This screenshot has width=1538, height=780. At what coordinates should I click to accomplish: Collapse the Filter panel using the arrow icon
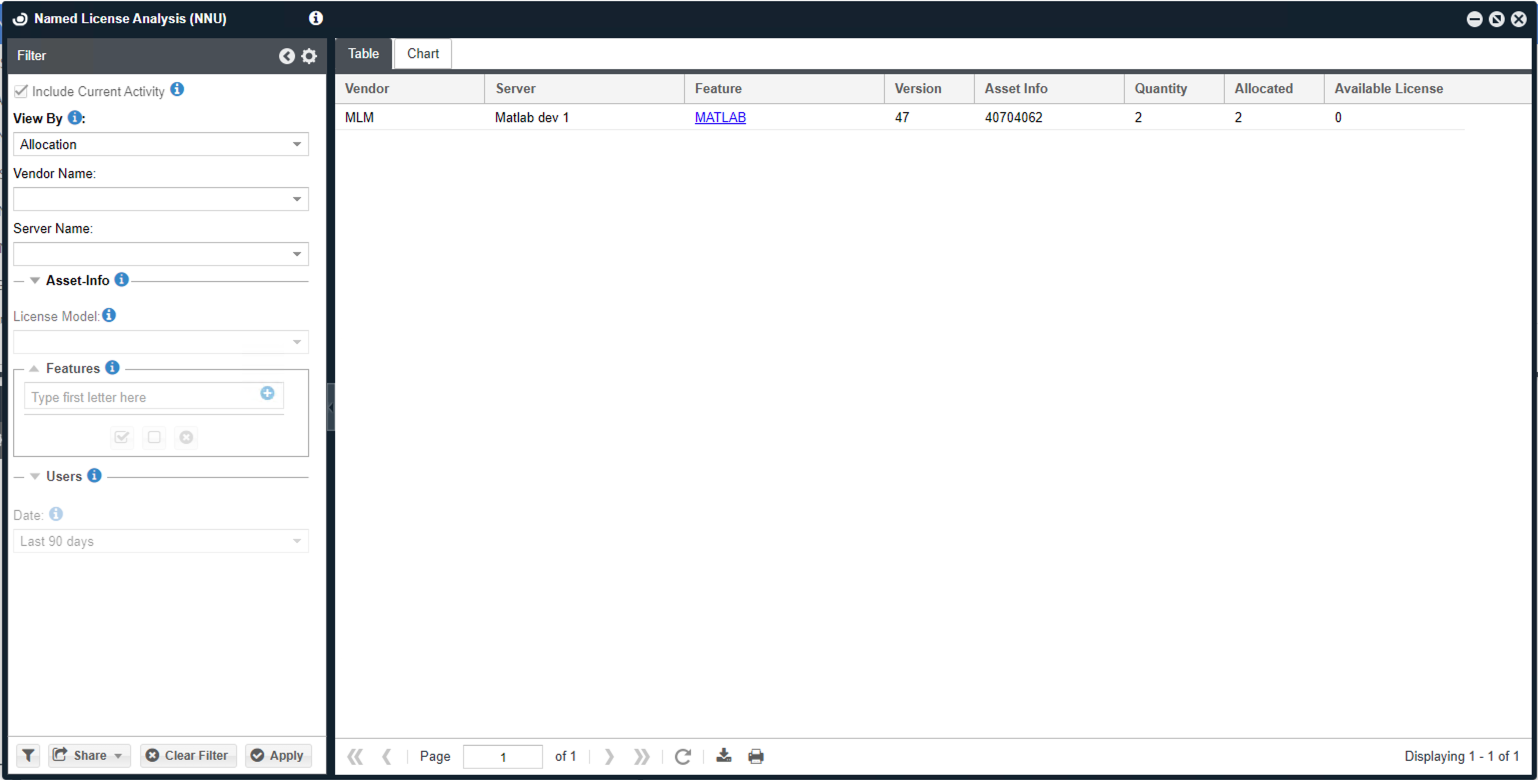pos(287,57)
